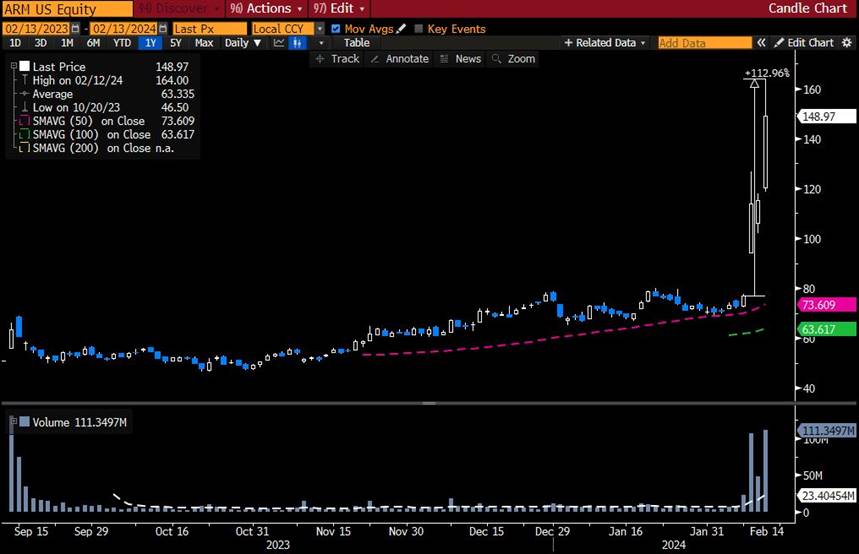This screenshot has width=859, height=554.
Task: Click the 23.40454M volume average label
Action: point(827,495)
